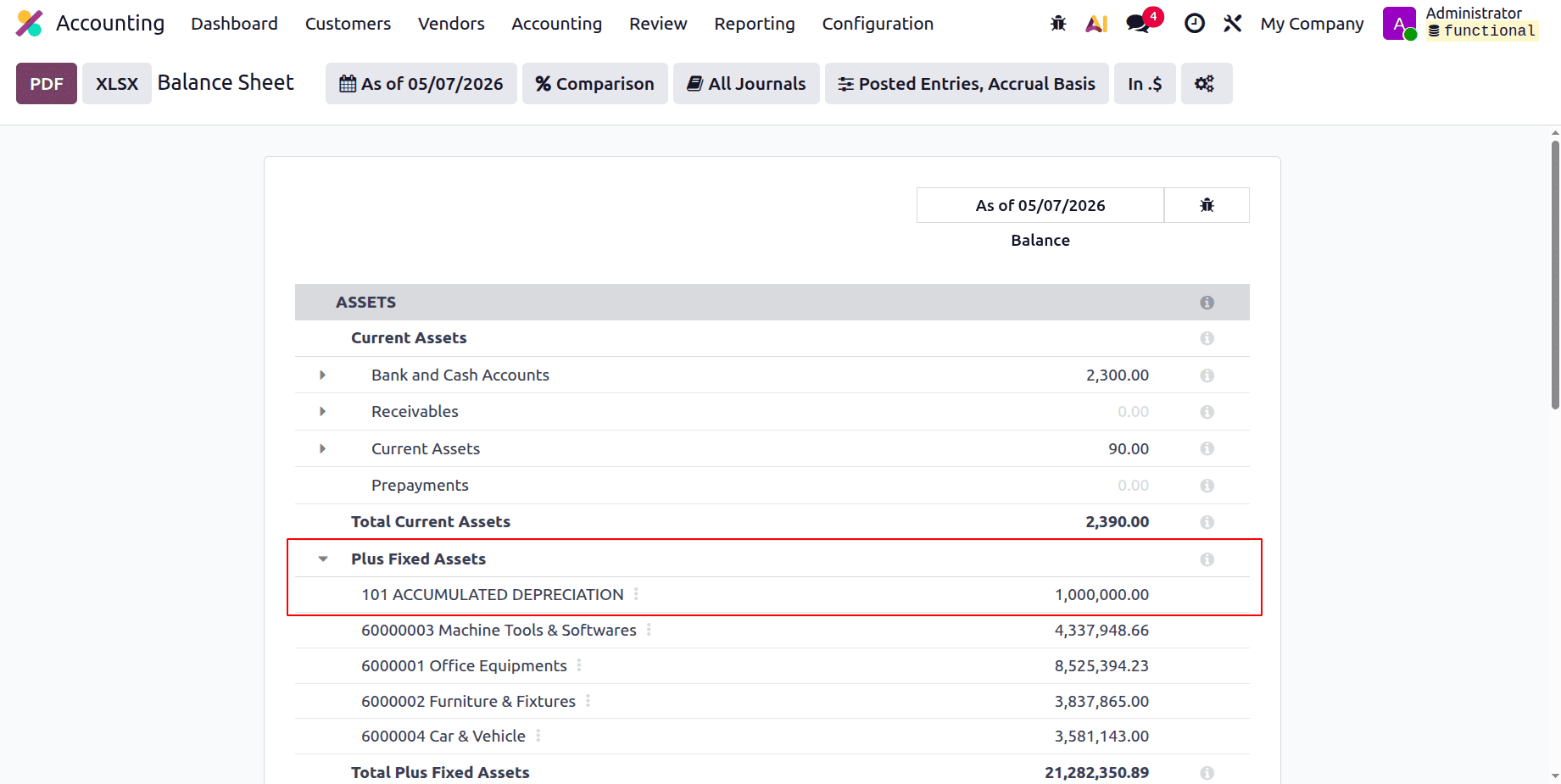Open kebab menu for Furniture & Fixtures
The image size is (1561, 784).
pyautogui.click(x=588, y=701)
